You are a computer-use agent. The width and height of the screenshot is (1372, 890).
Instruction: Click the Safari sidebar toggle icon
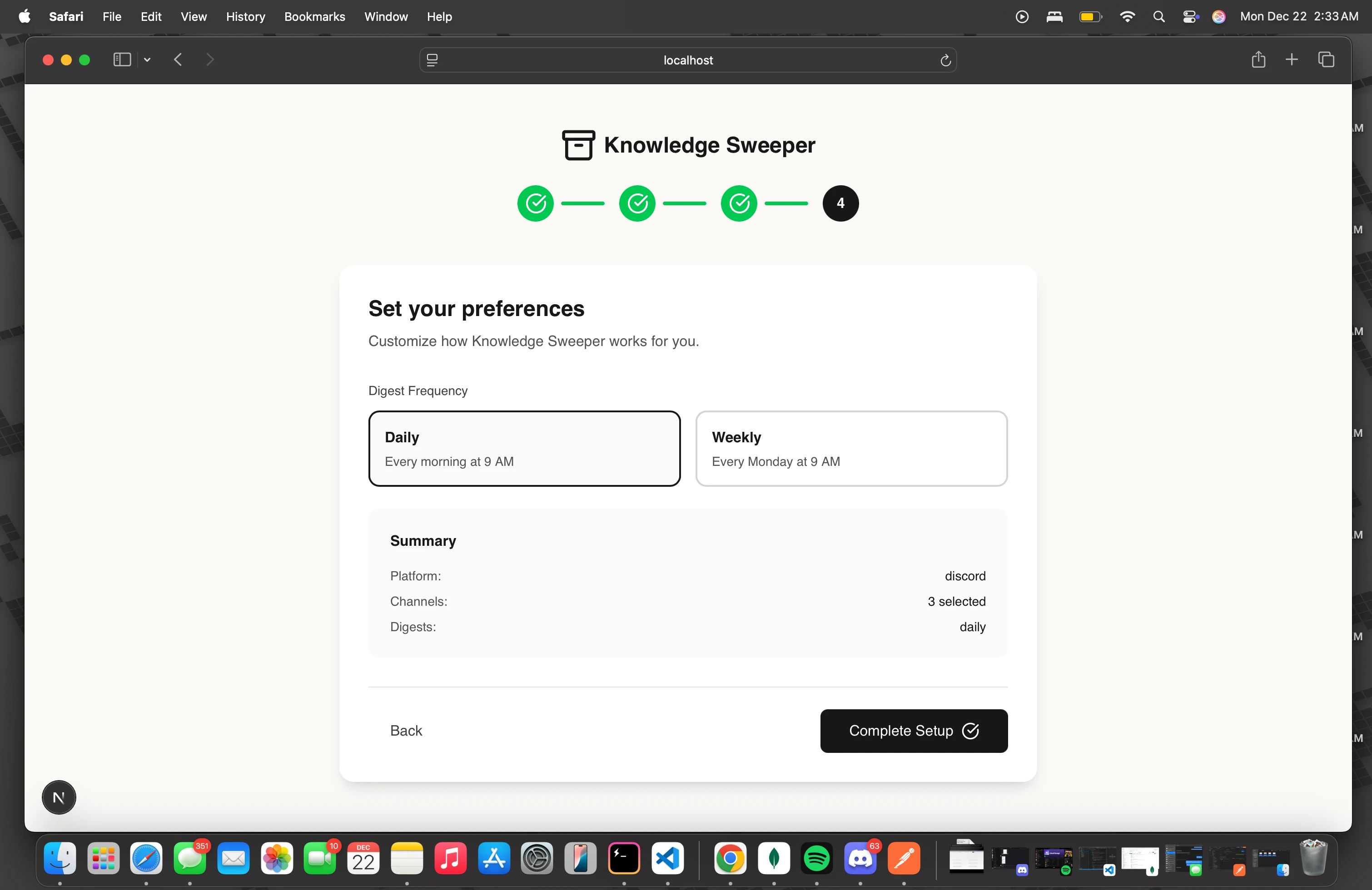click(x=122, y=60)
